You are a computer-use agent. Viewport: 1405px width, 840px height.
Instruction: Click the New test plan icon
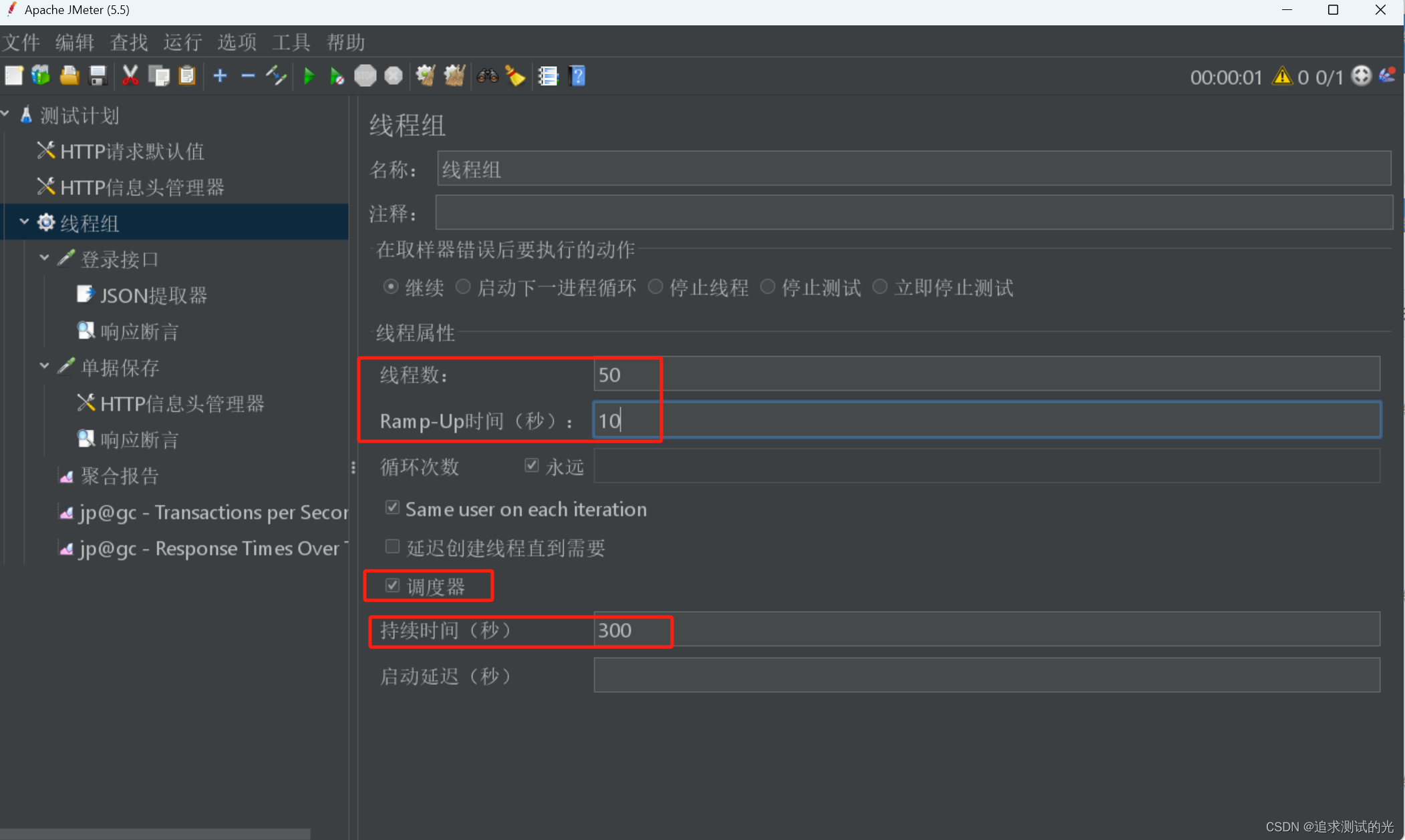[13, 76]
